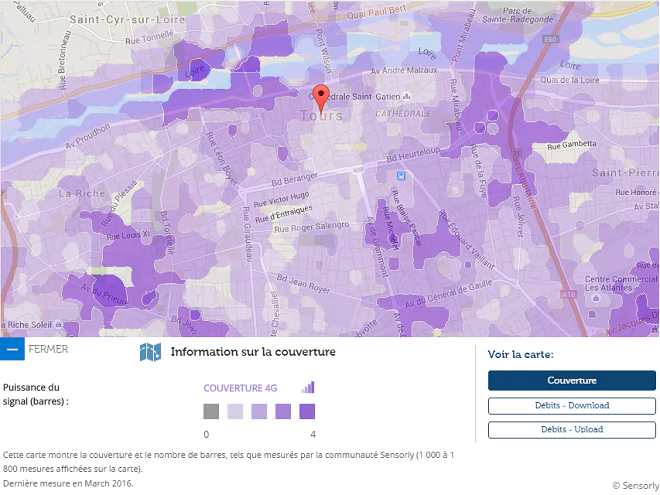The height and width of the screenshot is (495, 660).
Task: Switch to Debits - Upload map
Action: [x=571, y=429]
